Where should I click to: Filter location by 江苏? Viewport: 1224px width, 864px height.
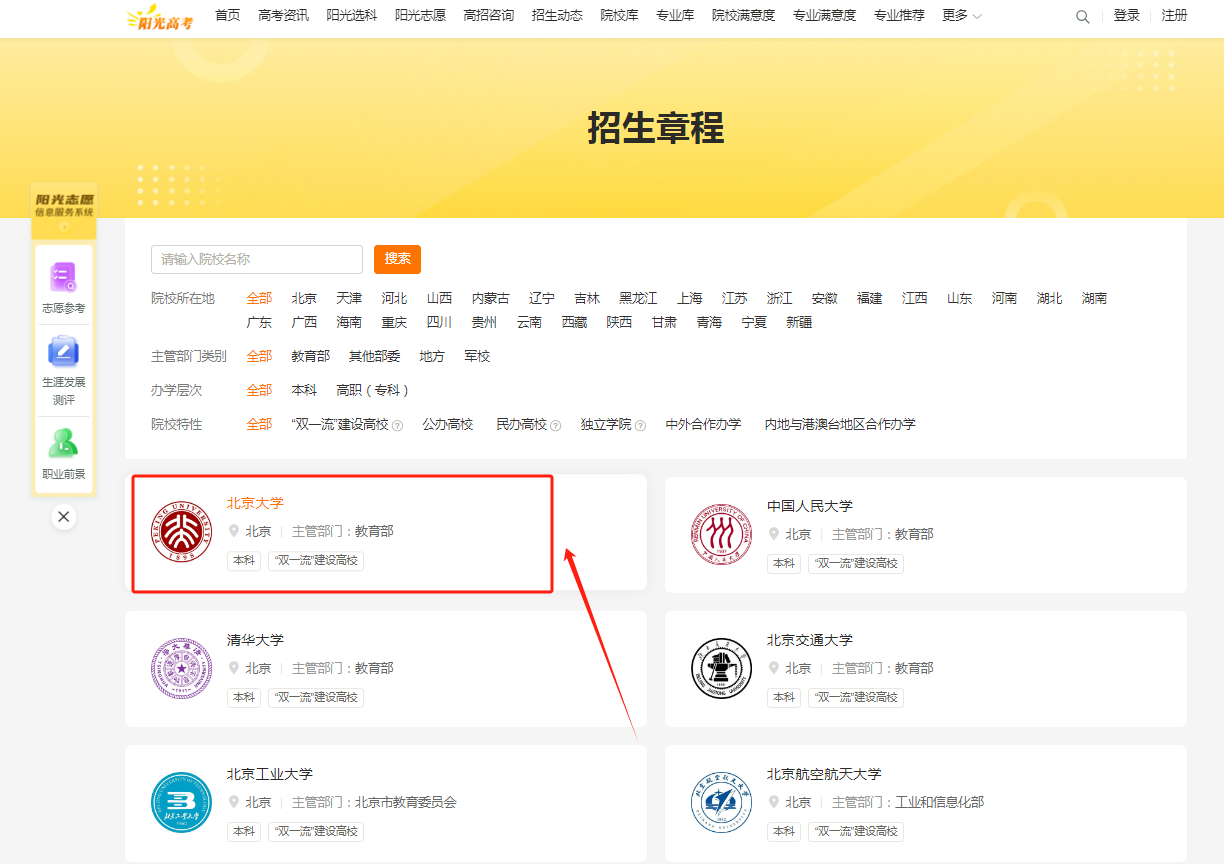(734, 298)
